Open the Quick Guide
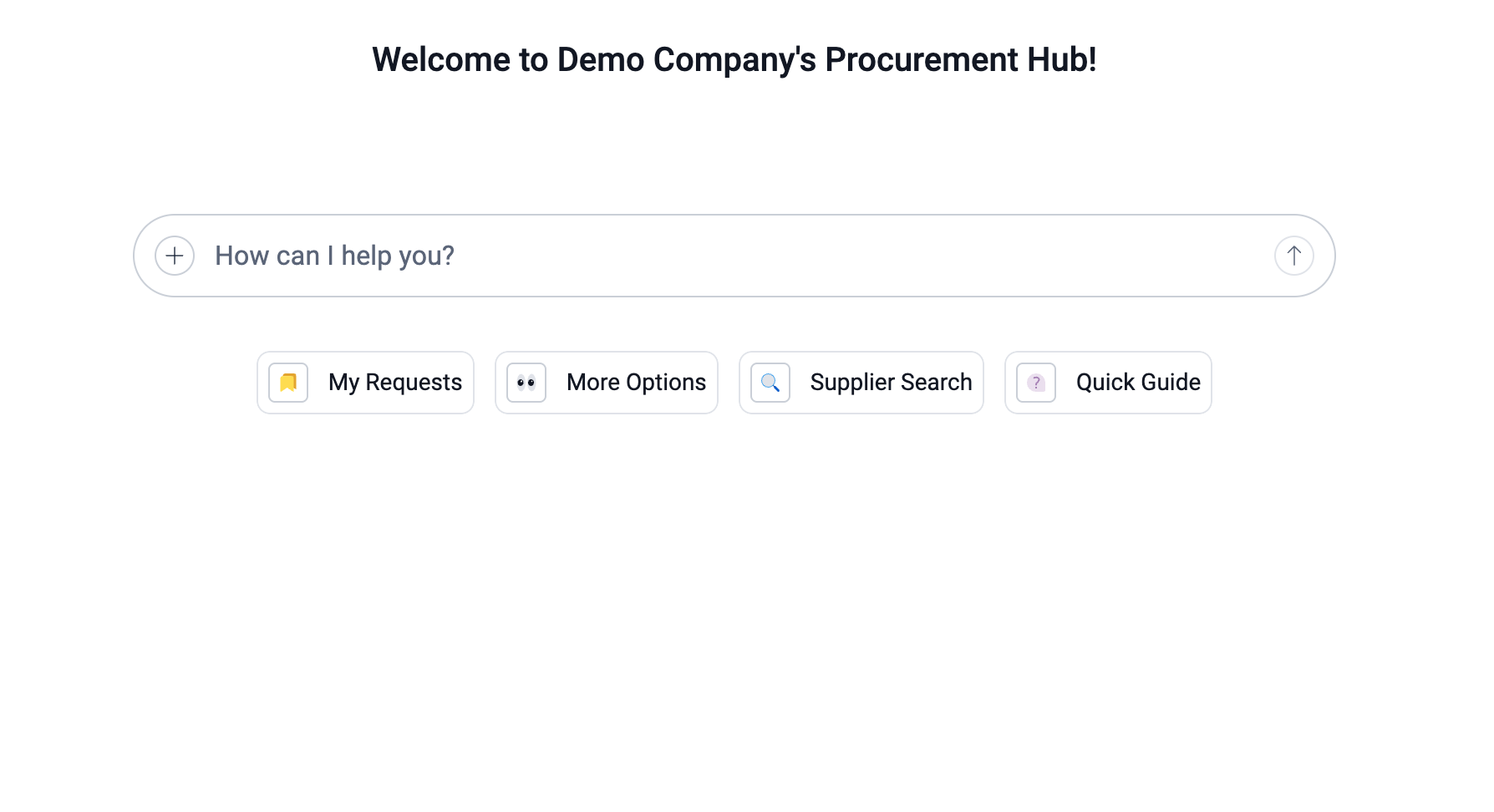The image size is (1494, 812). pyautogui.click(x=1108, y=383)
